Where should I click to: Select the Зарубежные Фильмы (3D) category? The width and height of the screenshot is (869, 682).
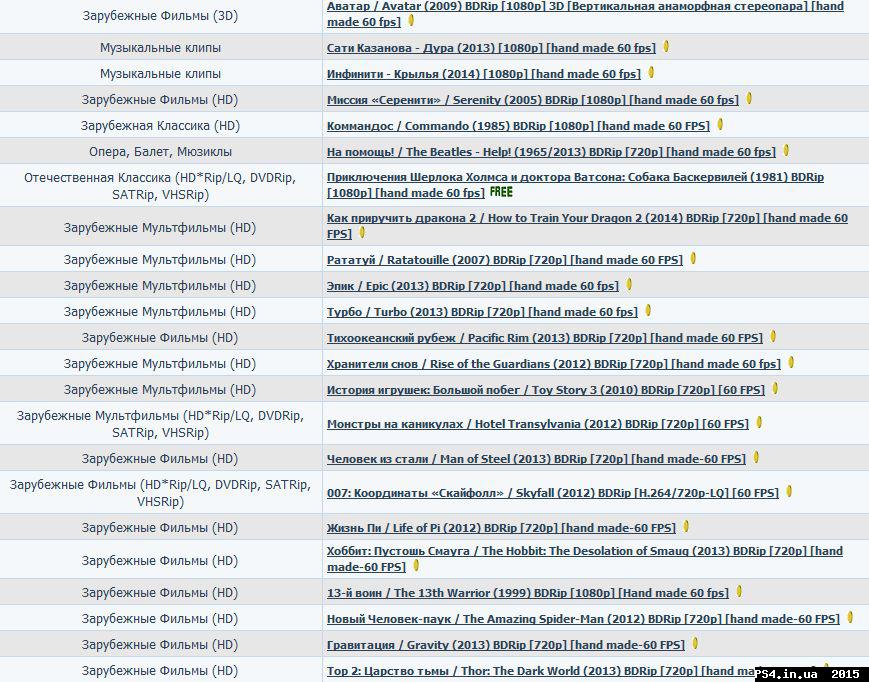click(x=160, y=16)
